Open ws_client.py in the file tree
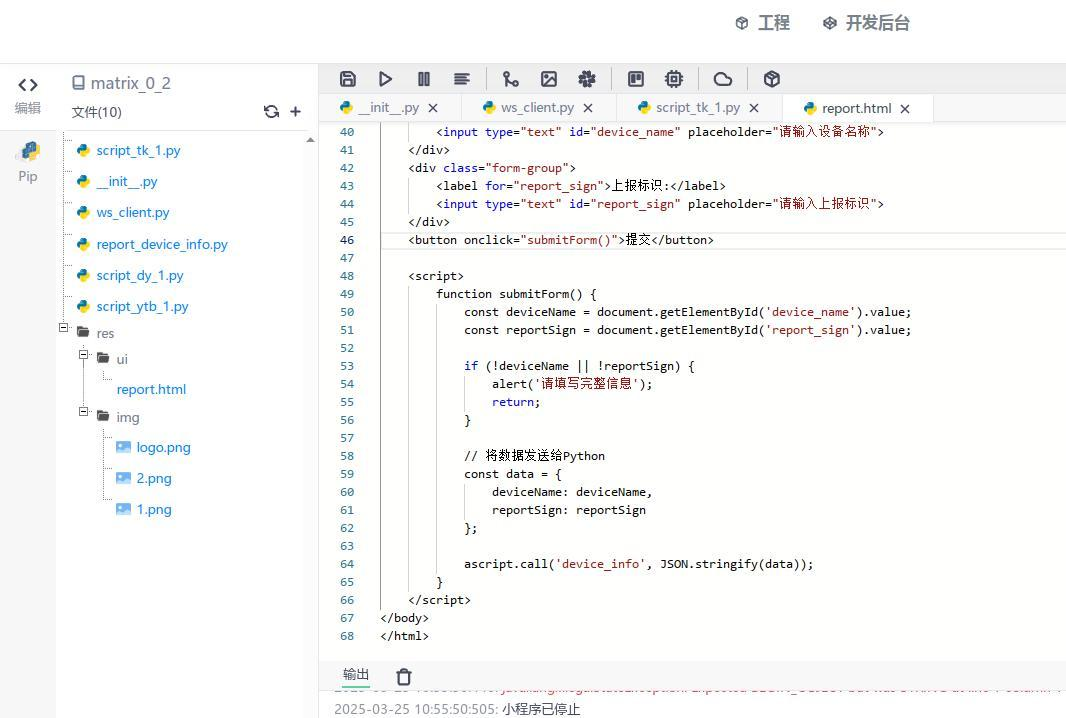Viewport: 1066px width, 718px height. coord(133,213)
